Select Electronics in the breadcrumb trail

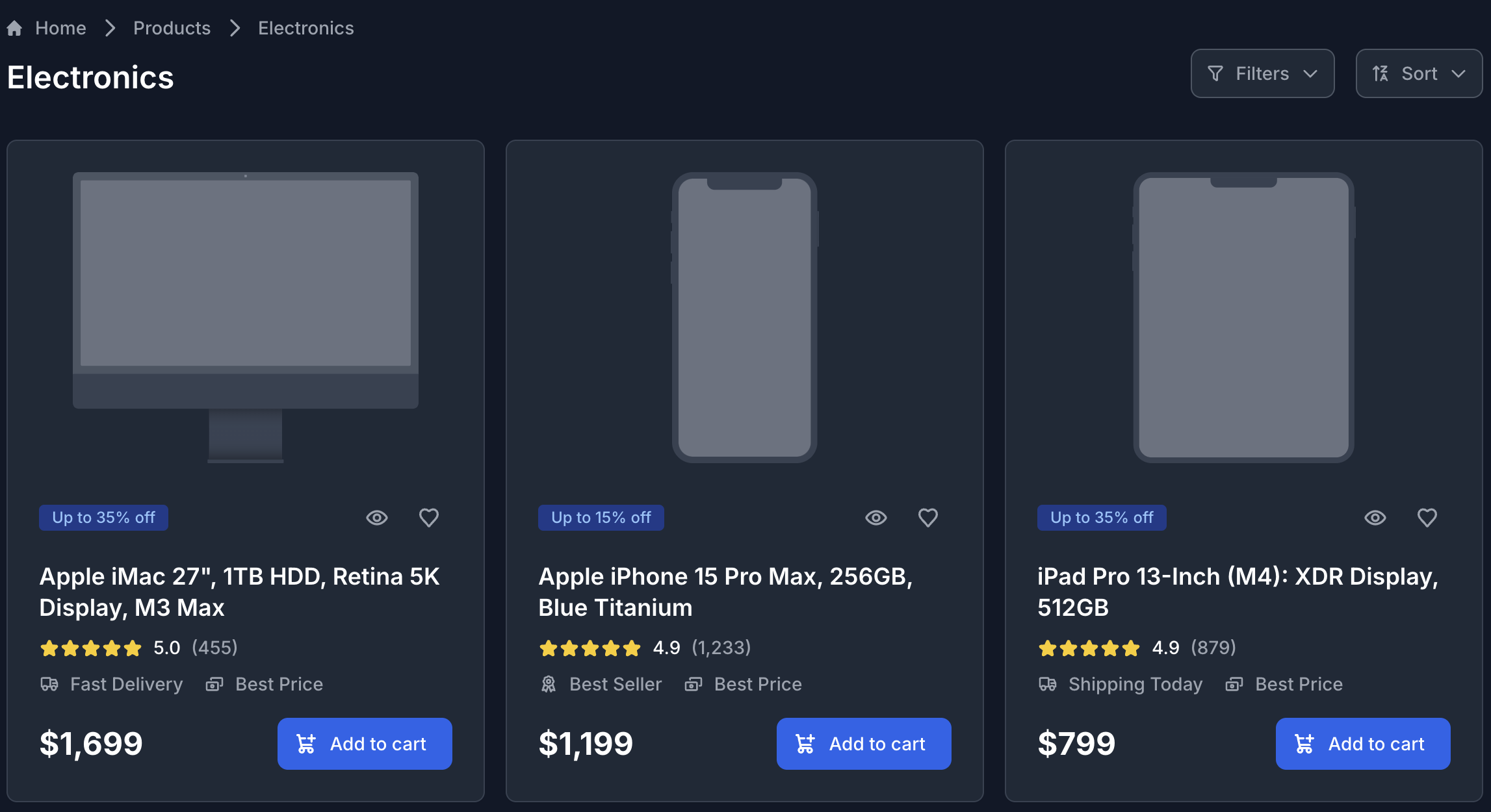point(305,27)
